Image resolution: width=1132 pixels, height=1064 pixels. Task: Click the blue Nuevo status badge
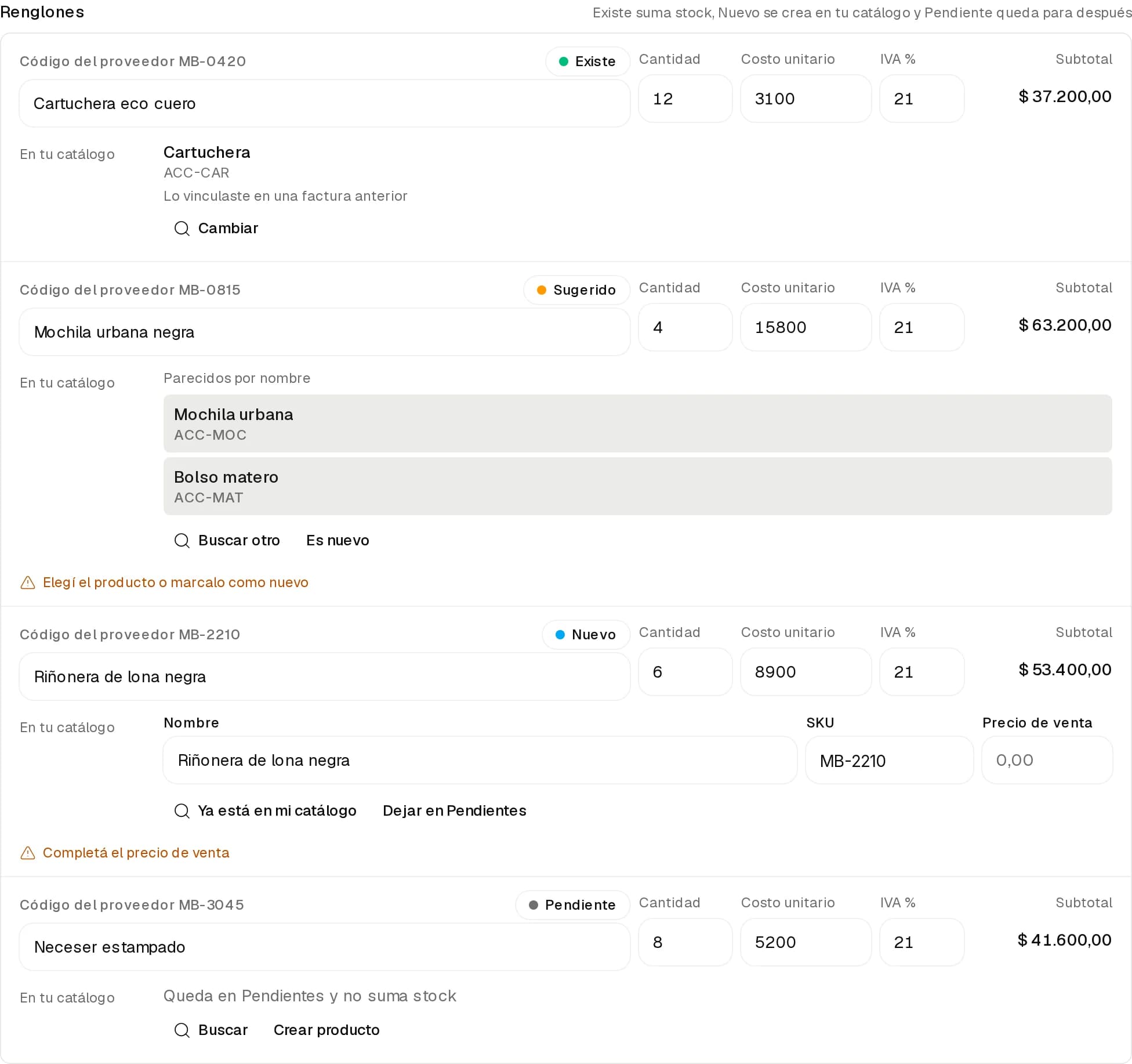[586, 635]
